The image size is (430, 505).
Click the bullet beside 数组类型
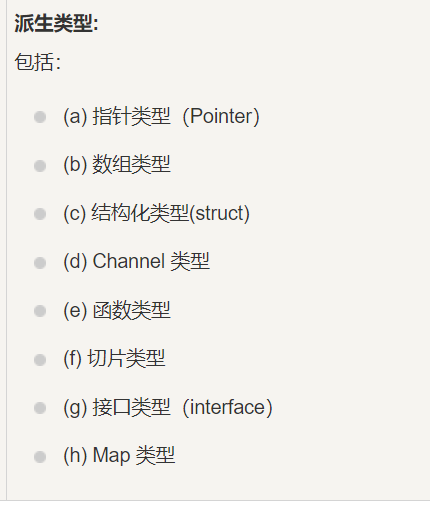pyautogui.click(x=40, y=166)
